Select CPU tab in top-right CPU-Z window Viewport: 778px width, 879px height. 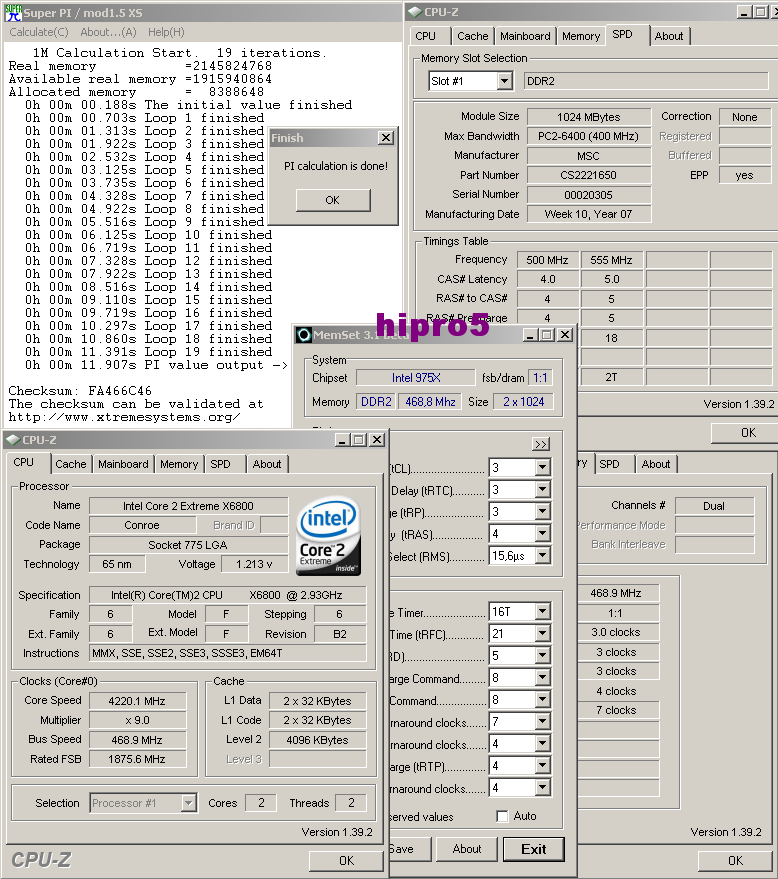pos(425,36)
